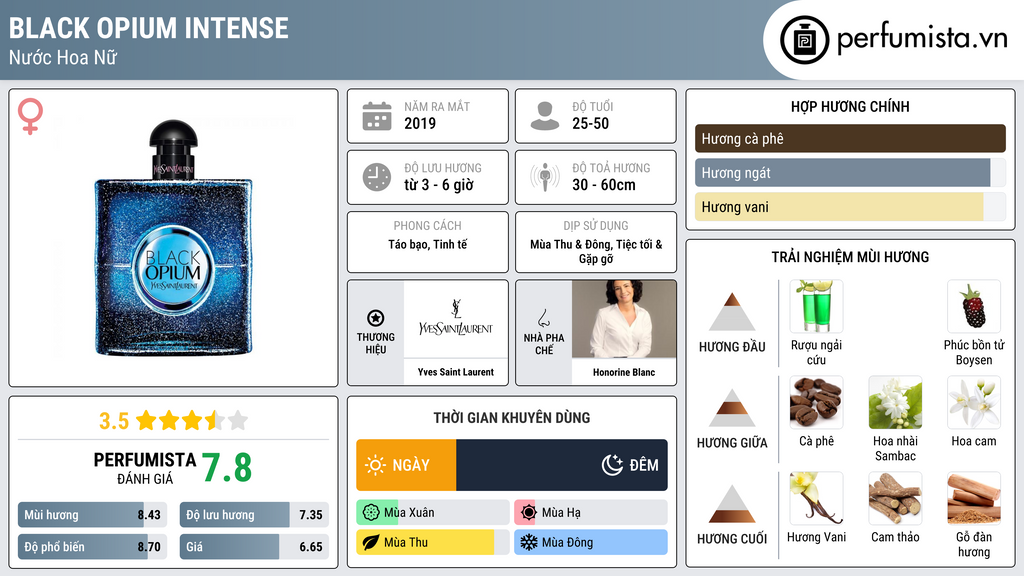
Task: Click the từ 3 - 6 giờ longevity value
Action: 439,185
